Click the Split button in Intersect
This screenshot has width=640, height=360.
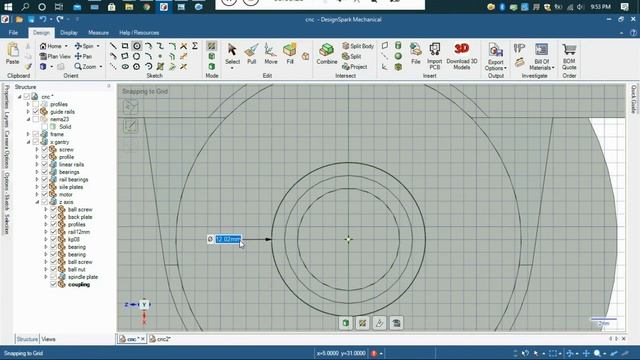pos(352,56)
